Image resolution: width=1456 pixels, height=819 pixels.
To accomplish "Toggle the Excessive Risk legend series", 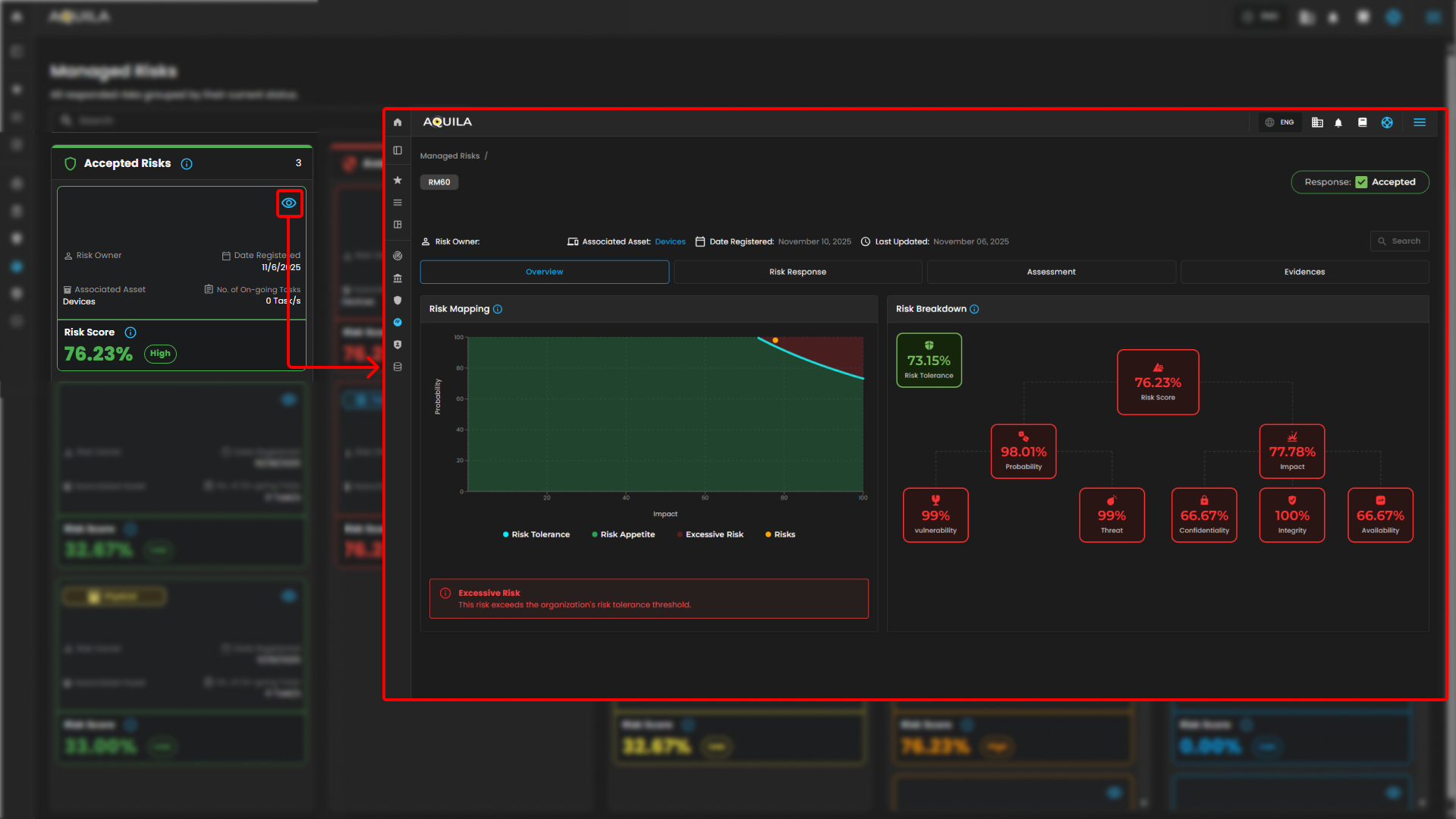I will pos(710,534).
